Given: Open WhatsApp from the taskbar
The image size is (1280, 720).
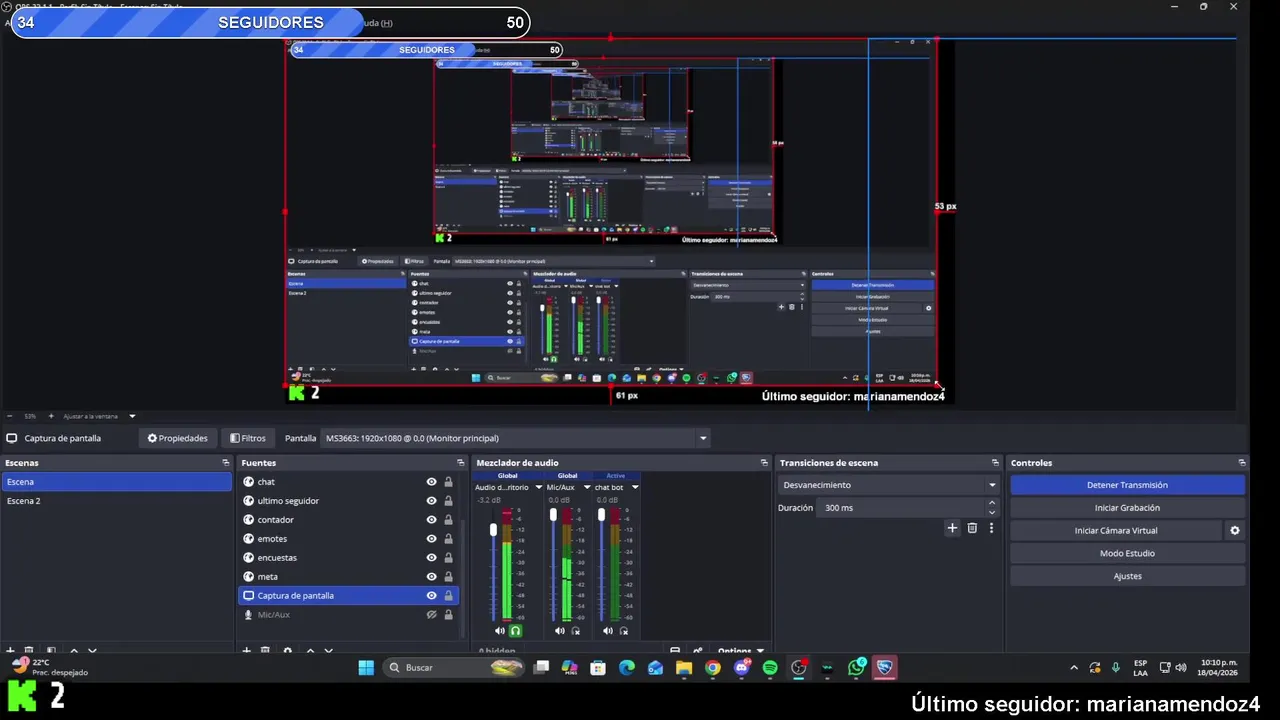Looking at the screenshot, I should (856, 667).
